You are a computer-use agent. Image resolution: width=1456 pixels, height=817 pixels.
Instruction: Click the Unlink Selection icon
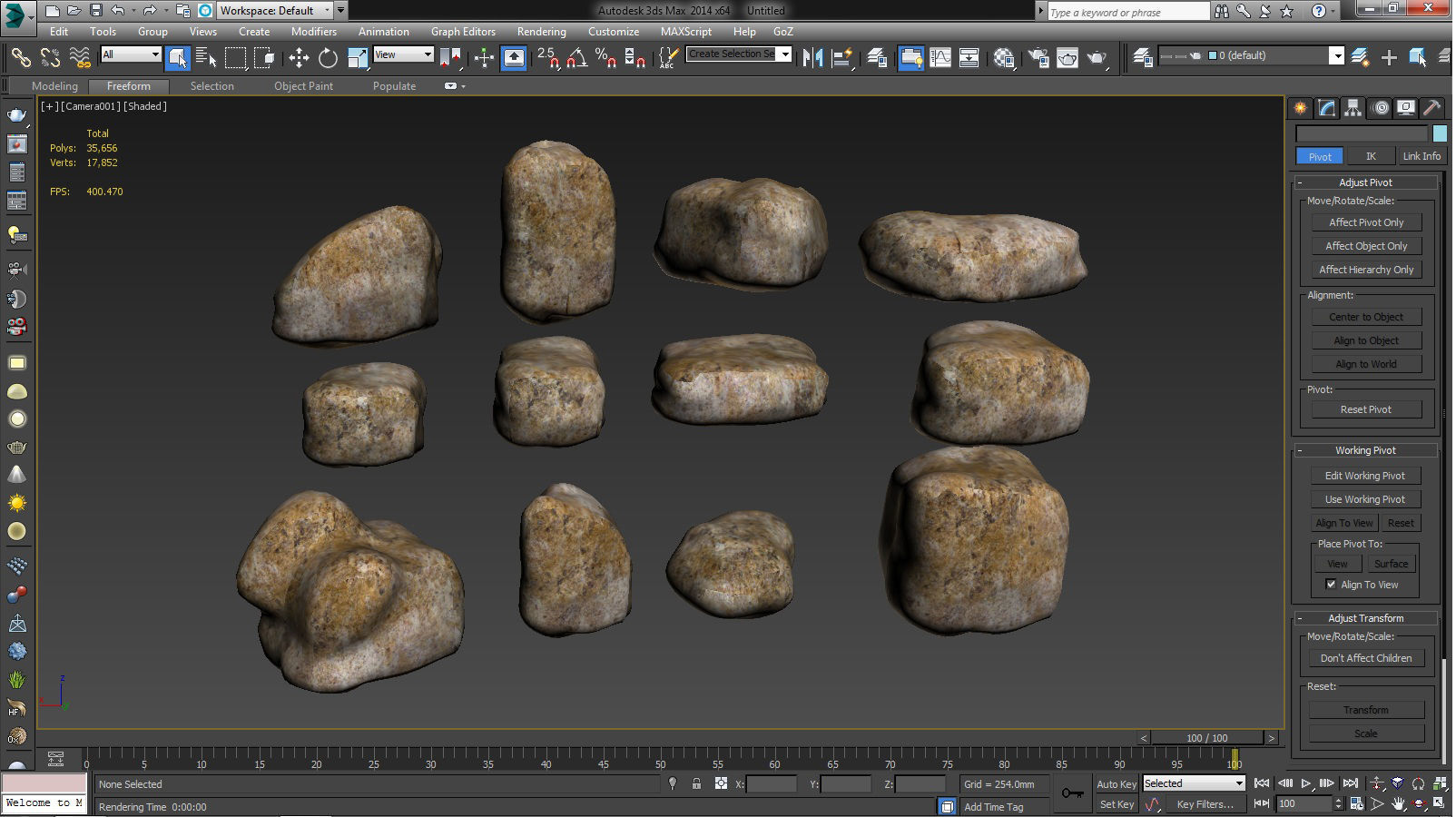pyautogui.click(x=50, y=57)
